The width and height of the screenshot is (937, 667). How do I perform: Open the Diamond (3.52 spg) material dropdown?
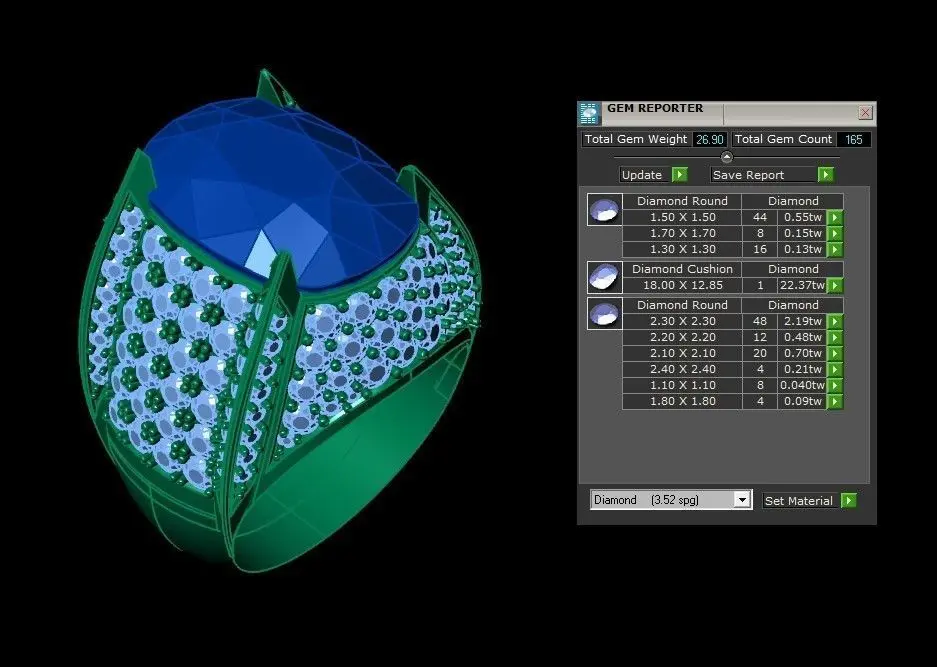point(742,500)
